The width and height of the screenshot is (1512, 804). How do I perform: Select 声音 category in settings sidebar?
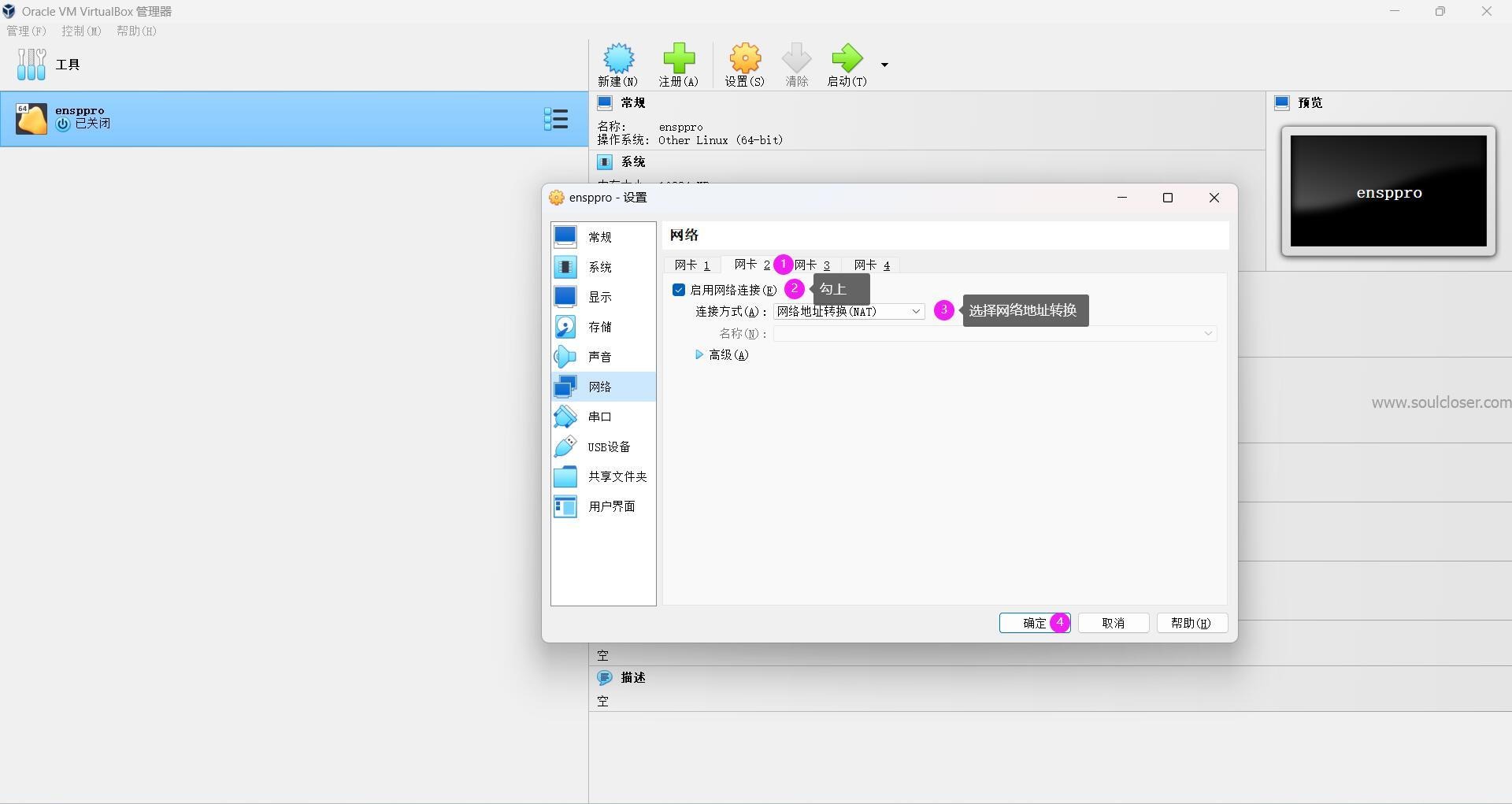603,357
